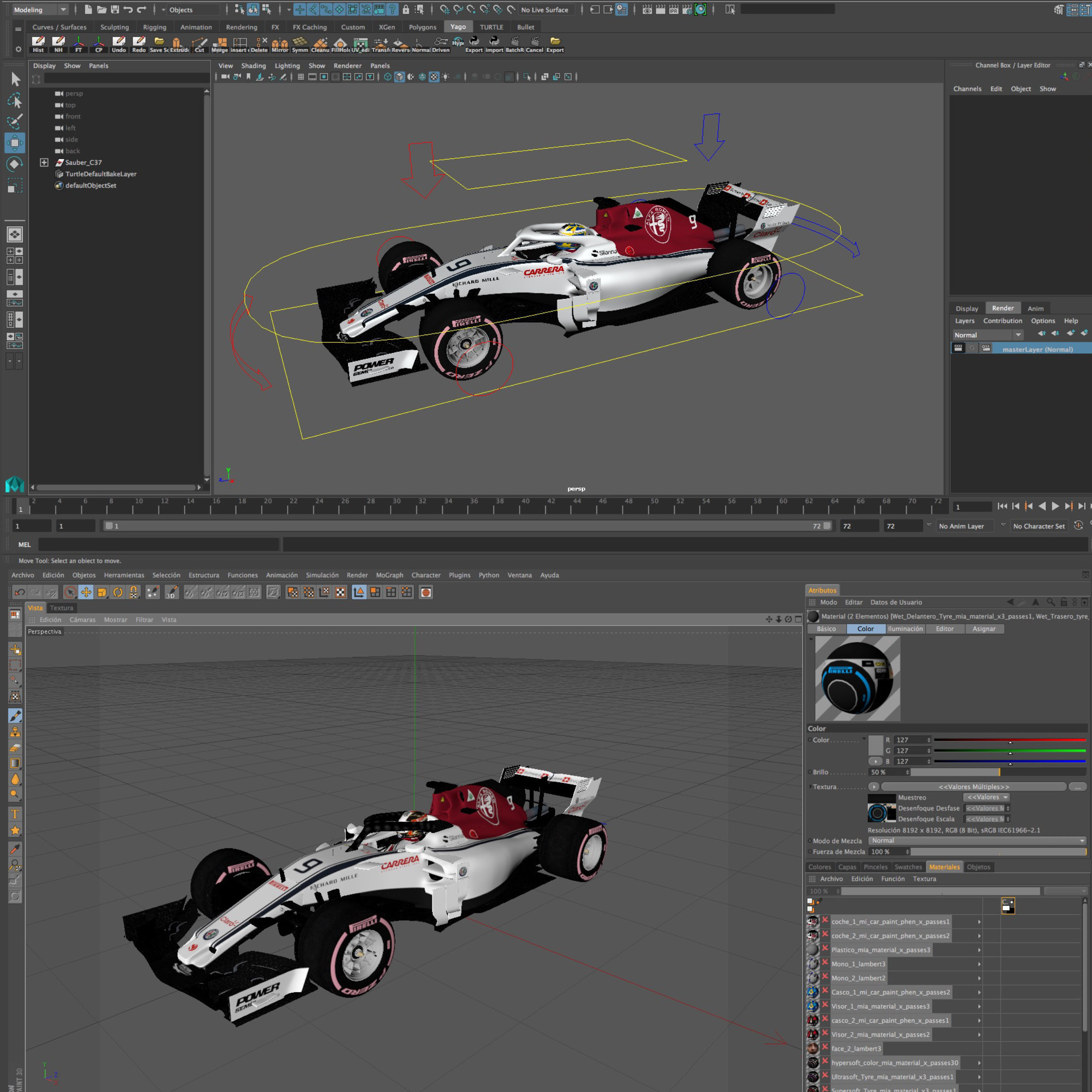This screenshot has height=1092, width=1092.
Task: Select BodyPaint's Text tool in left palette
Action: pyautogui.click(x=15, y=814)
